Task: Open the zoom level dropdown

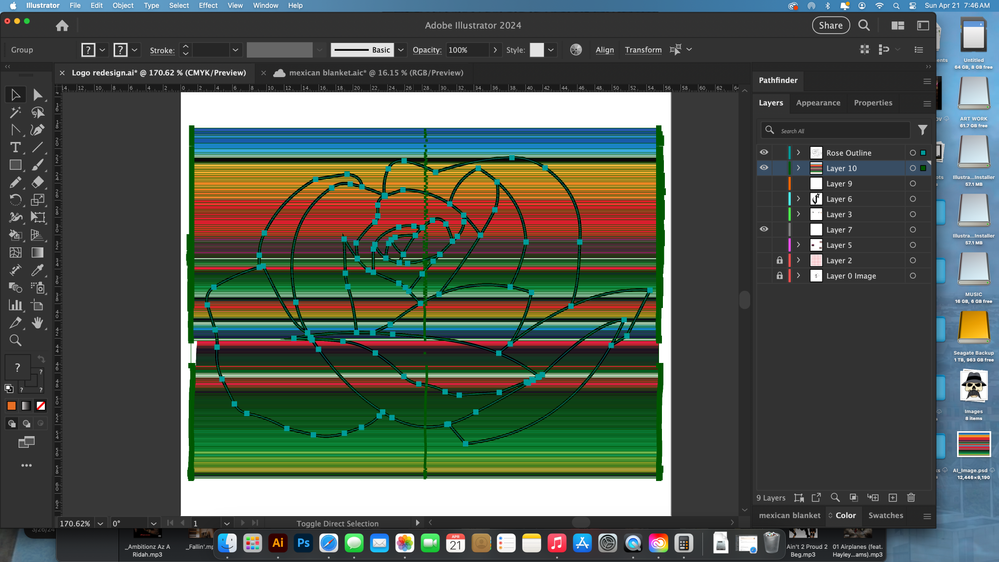Action: (100, 524)
